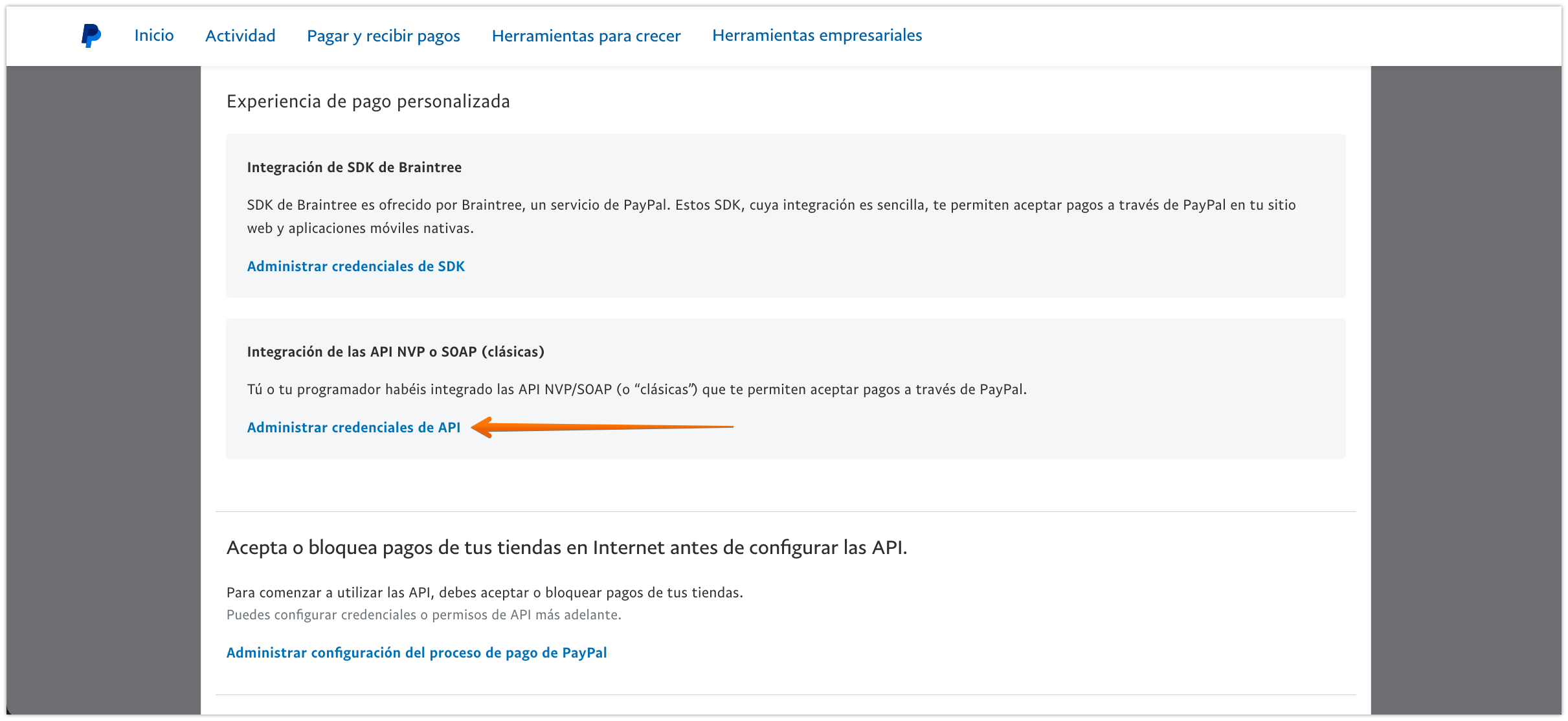Click Administrar credenciales de SDK link
This screenshot has height=721, width=1568.
[355, 266]
